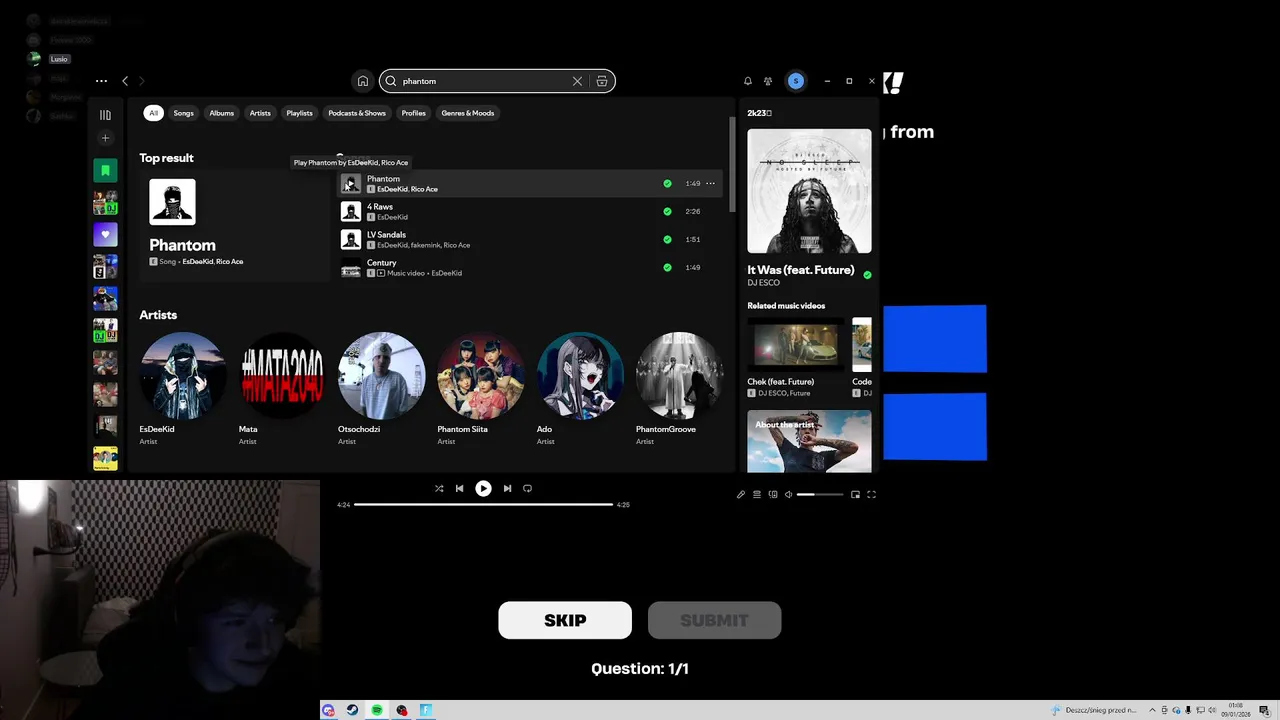The width and height of the screenshot is (1280, 720).
Task: Toggle saved checkmark on 4 Raws row
Action: point(667,212)
